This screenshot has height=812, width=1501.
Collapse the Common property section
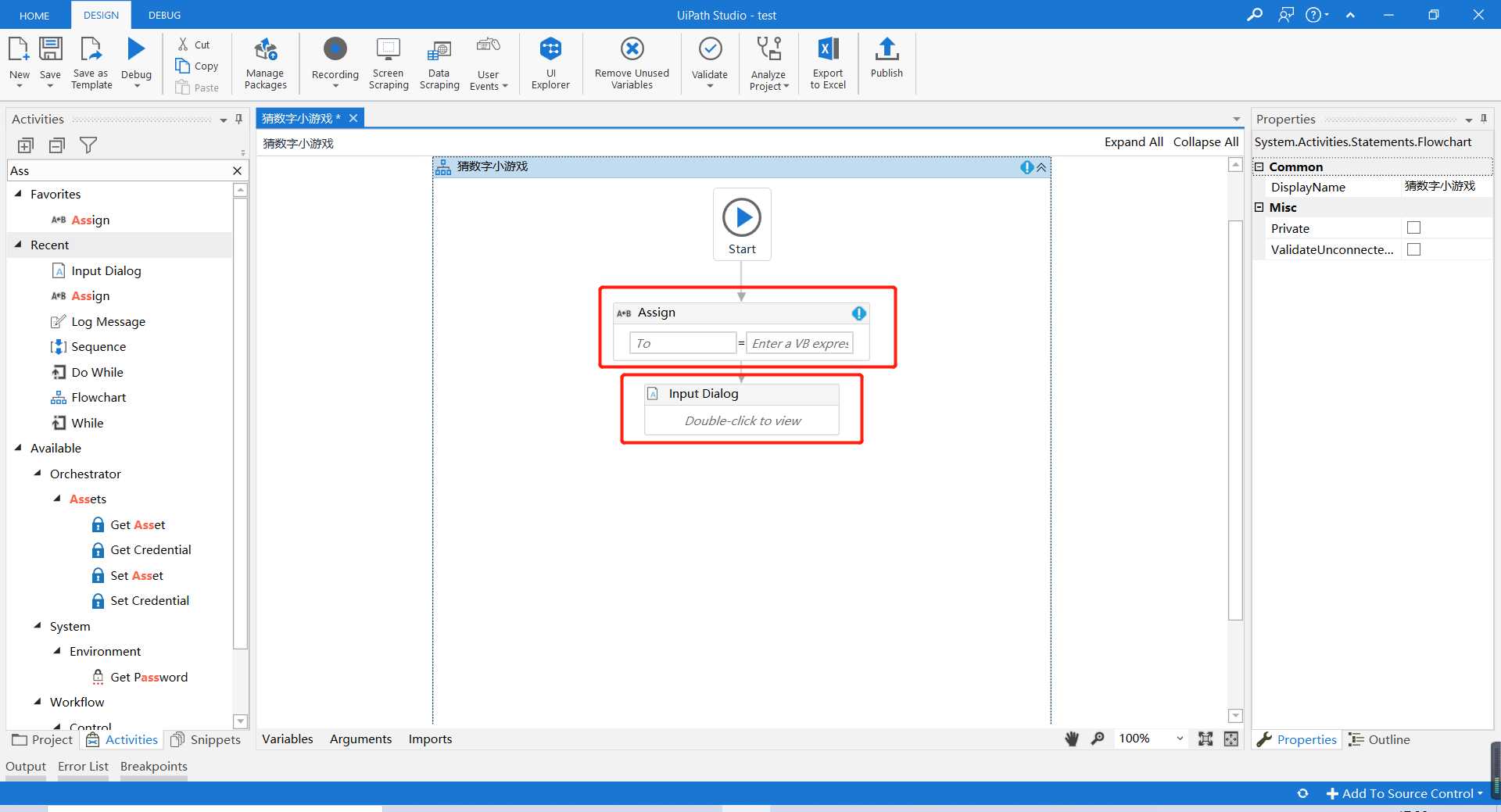point(1259,166)
